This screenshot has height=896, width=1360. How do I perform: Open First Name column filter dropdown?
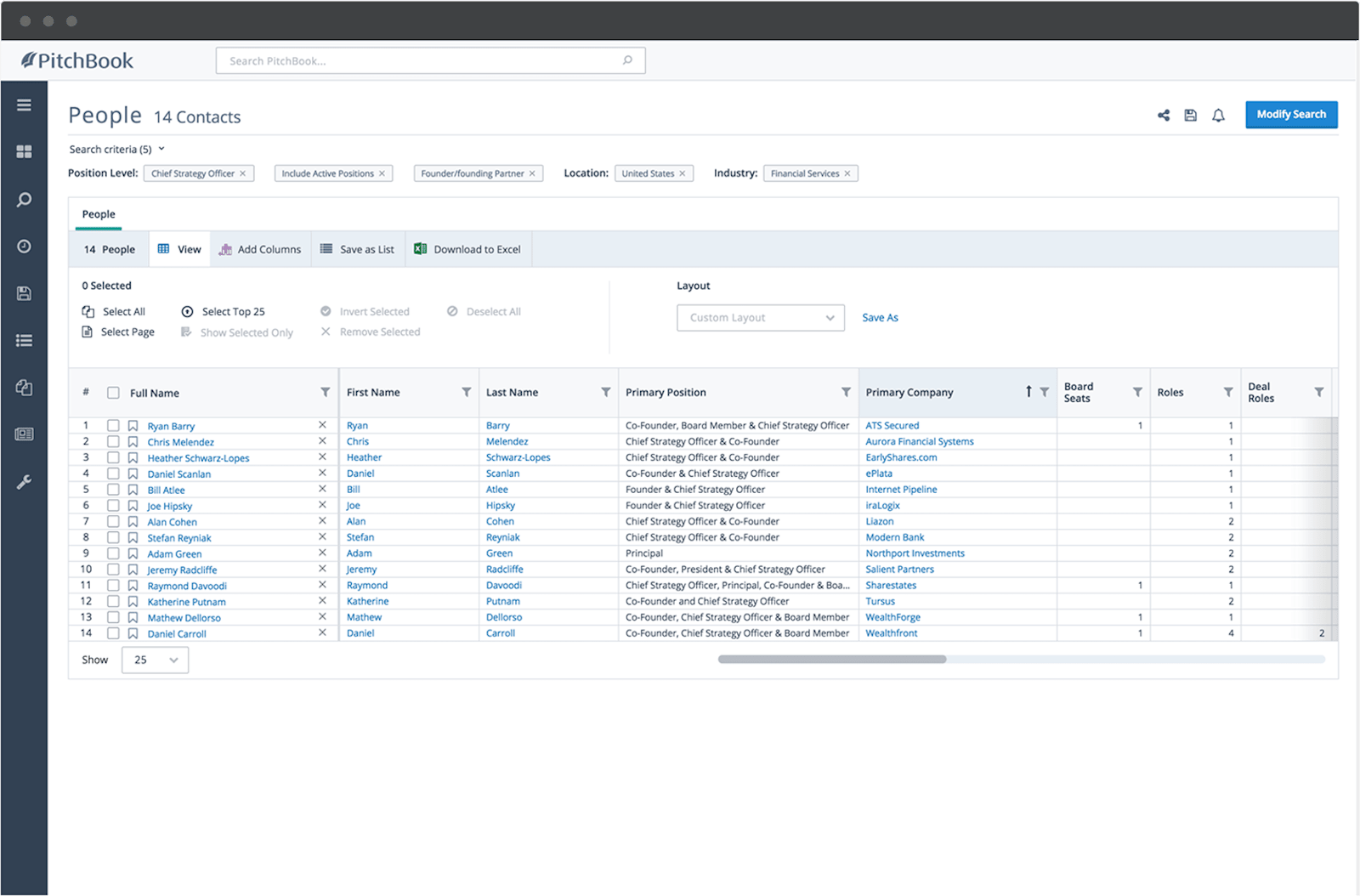click(467, 392)
